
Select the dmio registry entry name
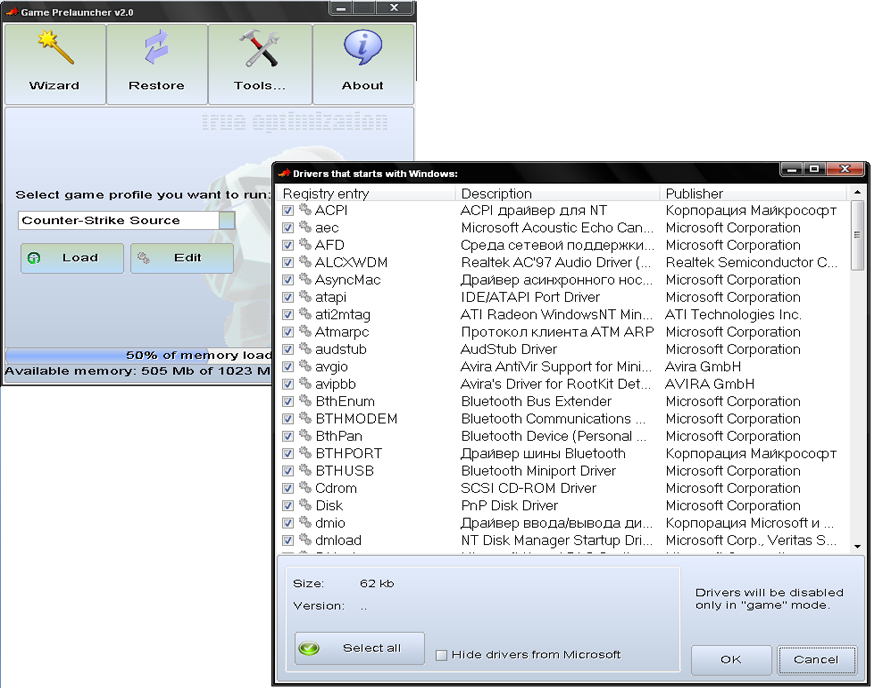tap(330, 523)
